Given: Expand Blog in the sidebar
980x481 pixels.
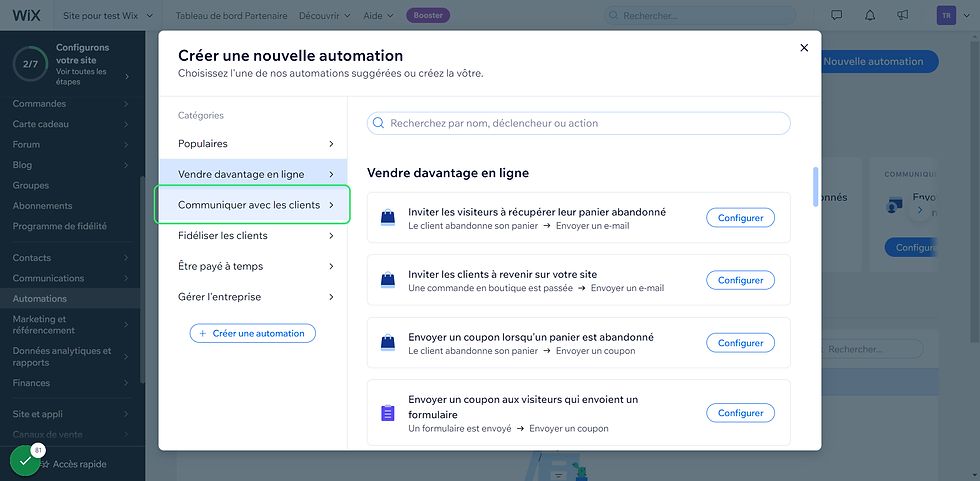Looking at the screenshot, I should click(71, 165).
